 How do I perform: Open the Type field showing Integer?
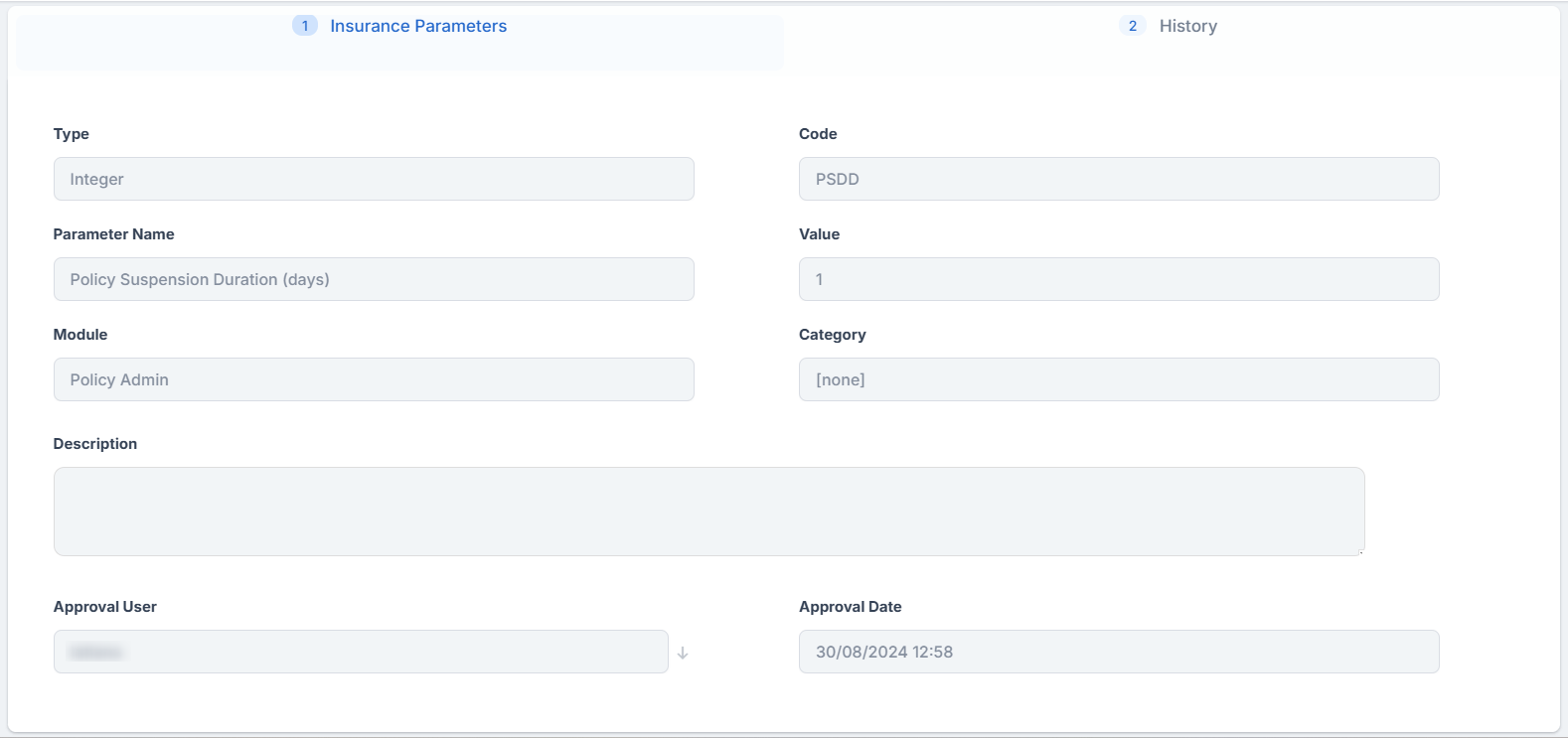[x=374, y=179]
